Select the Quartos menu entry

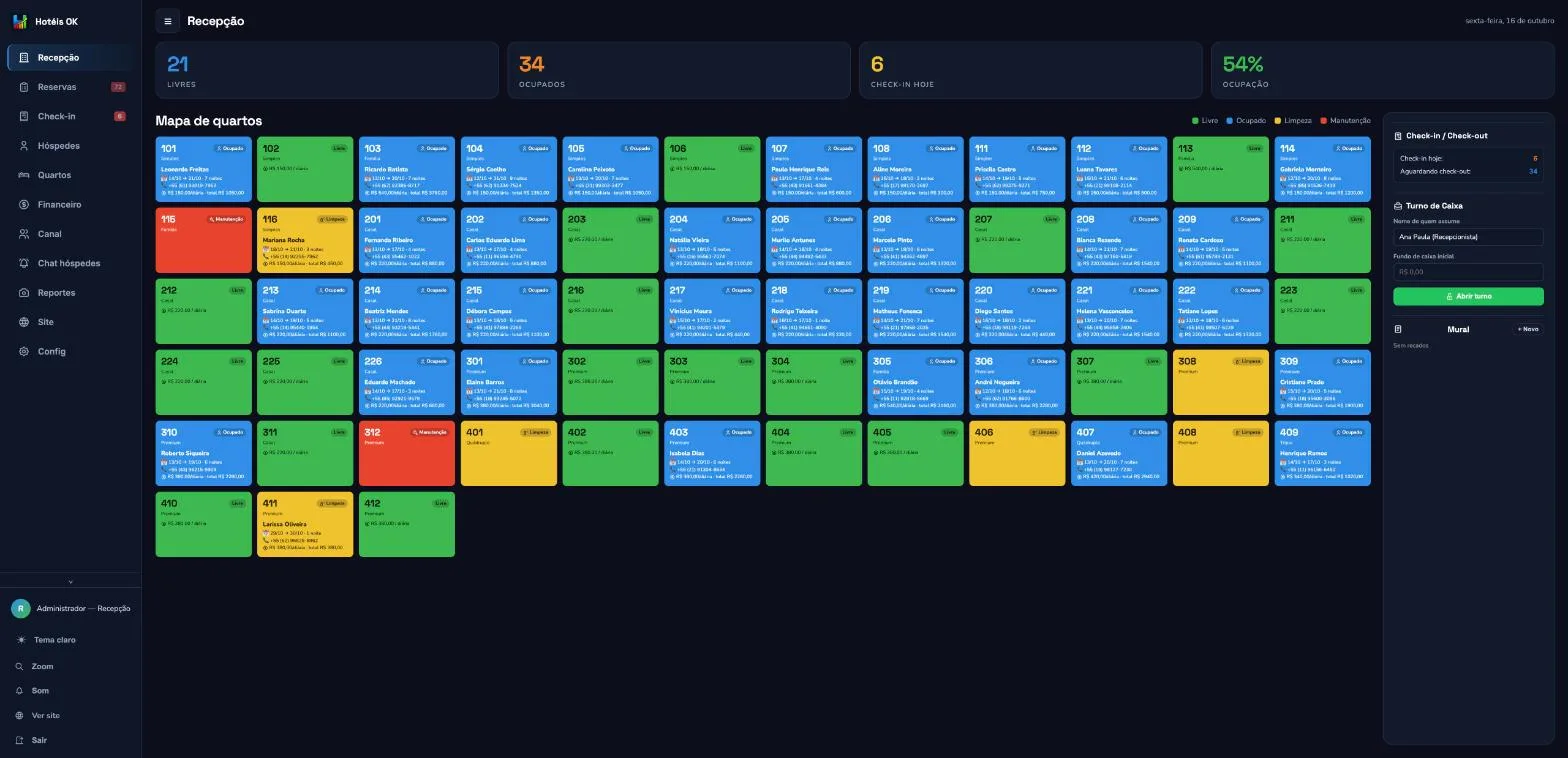(x=70, y=175)
